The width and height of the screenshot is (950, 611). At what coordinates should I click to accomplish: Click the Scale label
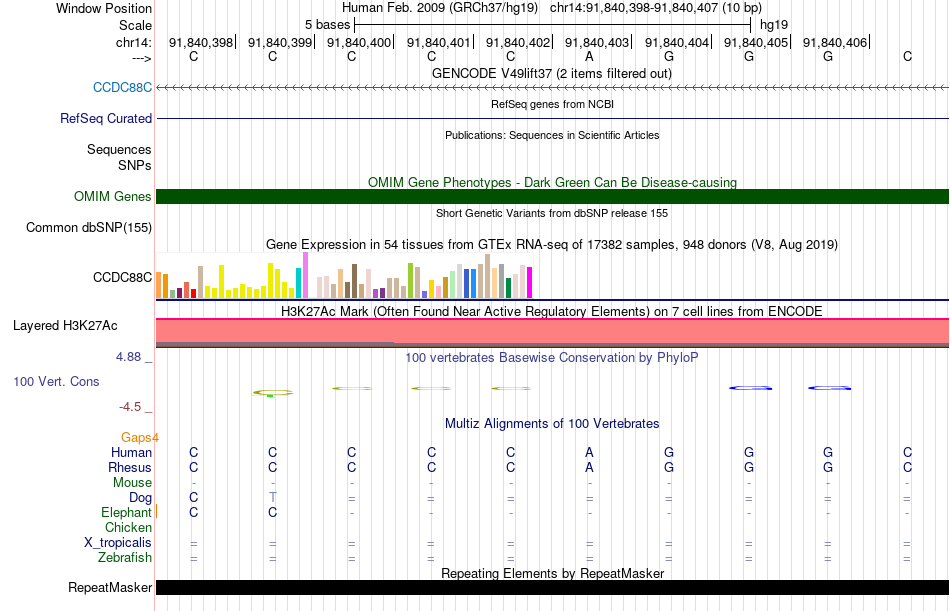click(135, 25)
